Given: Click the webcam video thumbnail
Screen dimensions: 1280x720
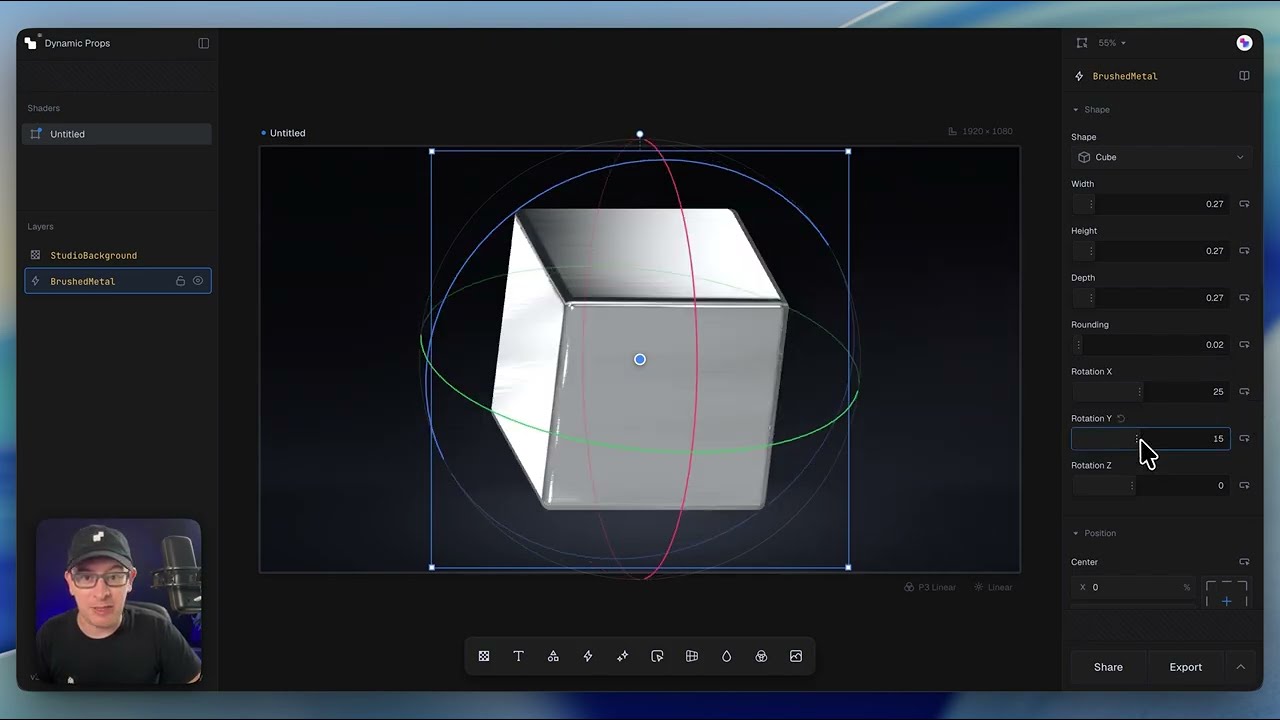Looking at the screenshot, I should point(118,602).
